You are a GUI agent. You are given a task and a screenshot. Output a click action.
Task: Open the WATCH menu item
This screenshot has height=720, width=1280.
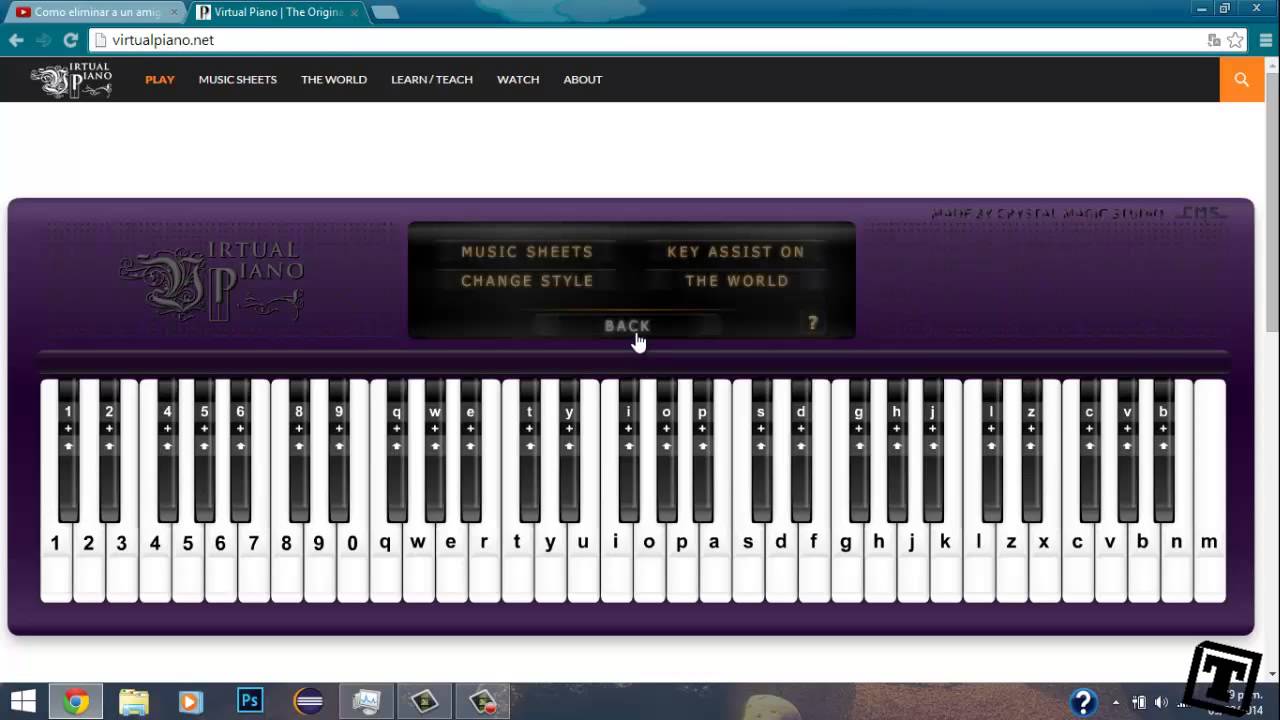(518, 79)
